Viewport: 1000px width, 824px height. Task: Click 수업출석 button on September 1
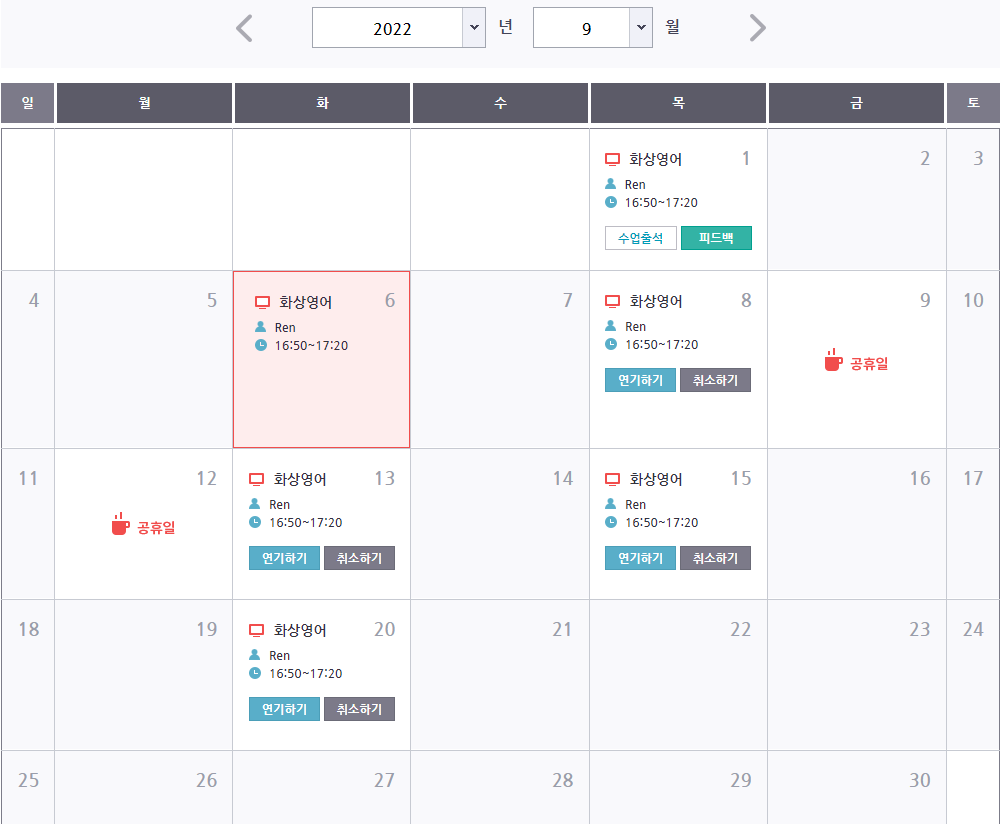point(640,238)
